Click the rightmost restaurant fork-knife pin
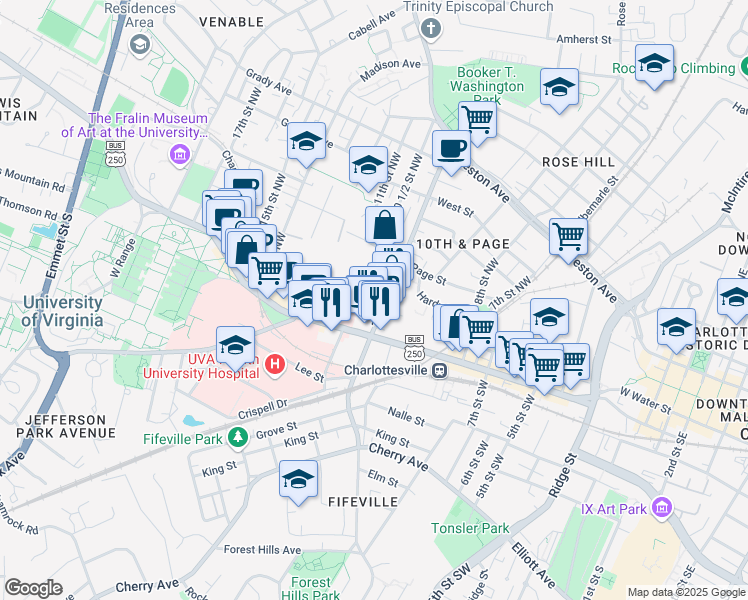Image resolution: width=748 pixels, height=600 pixels. tap(380, 303)
